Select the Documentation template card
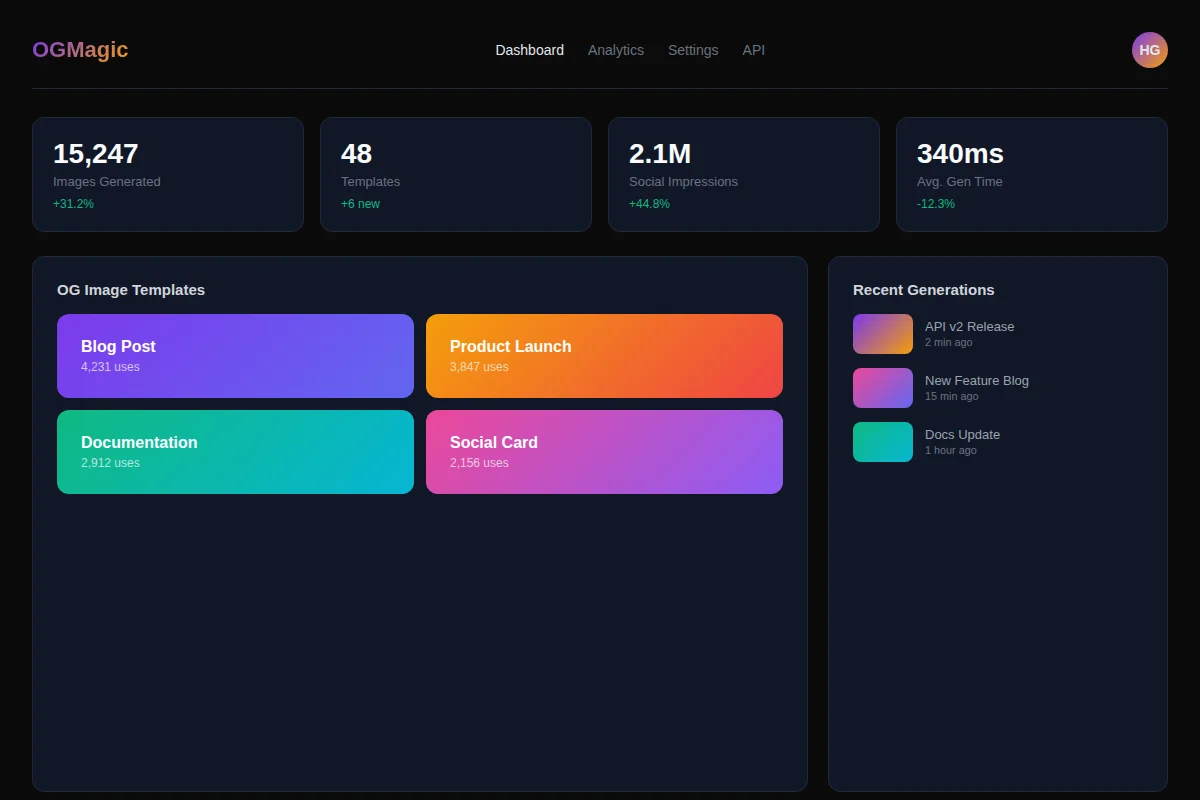The height and width of the screenshot is (800, 1200). click(235, 452)
